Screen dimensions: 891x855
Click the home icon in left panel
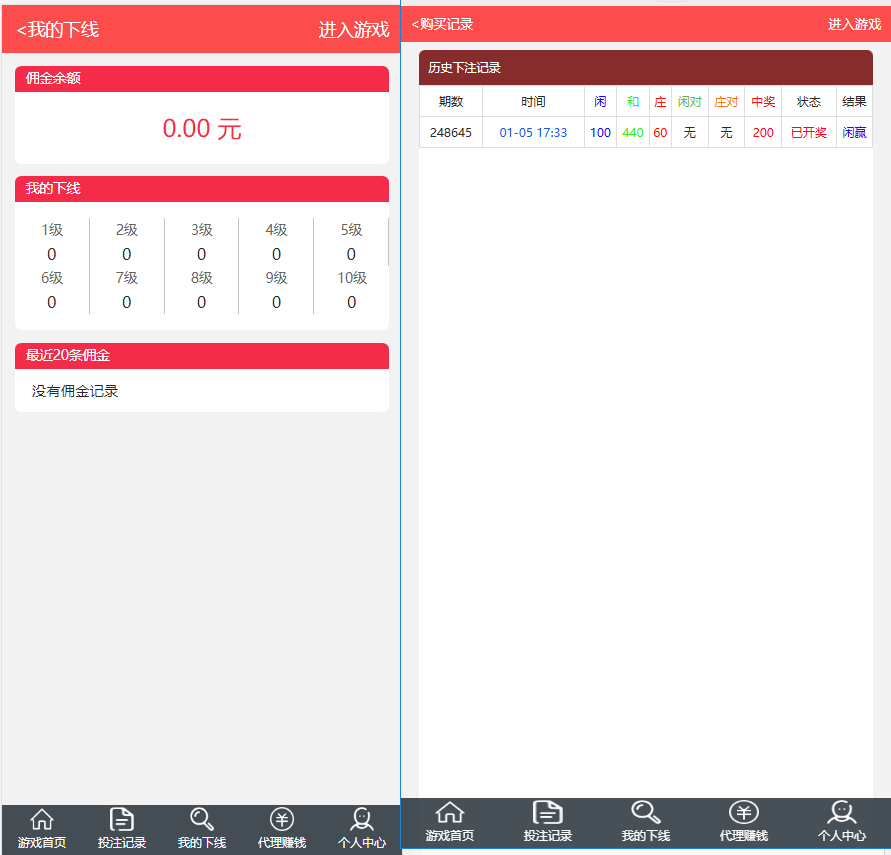click(42, 820)
